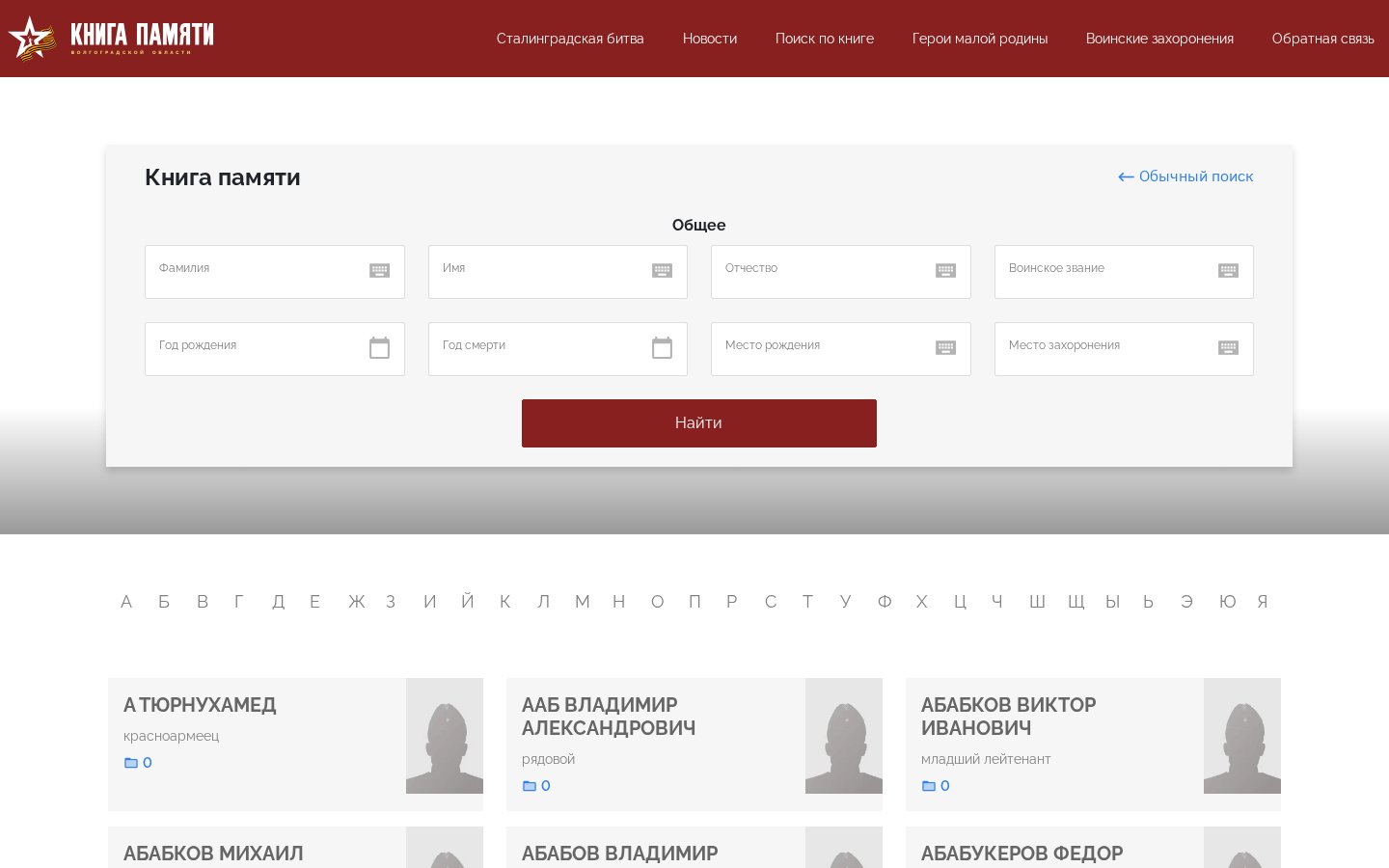The height and width of the screenshot is (868, 1389).
Task: Click folder icon on Абабков Виктор Иванович card
Action: 929,786
